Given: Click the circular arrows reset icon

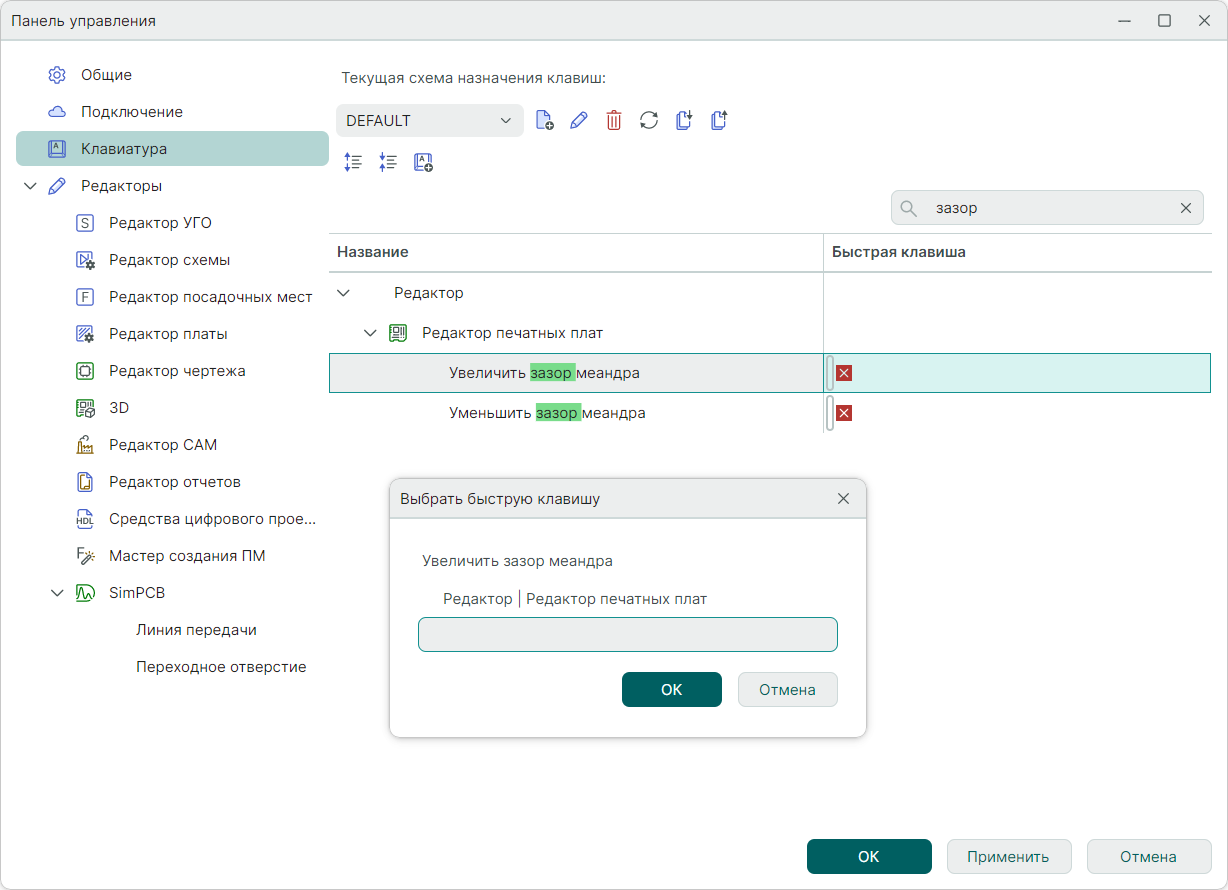Looking at the screenshot, I should (x=649, y=121).
